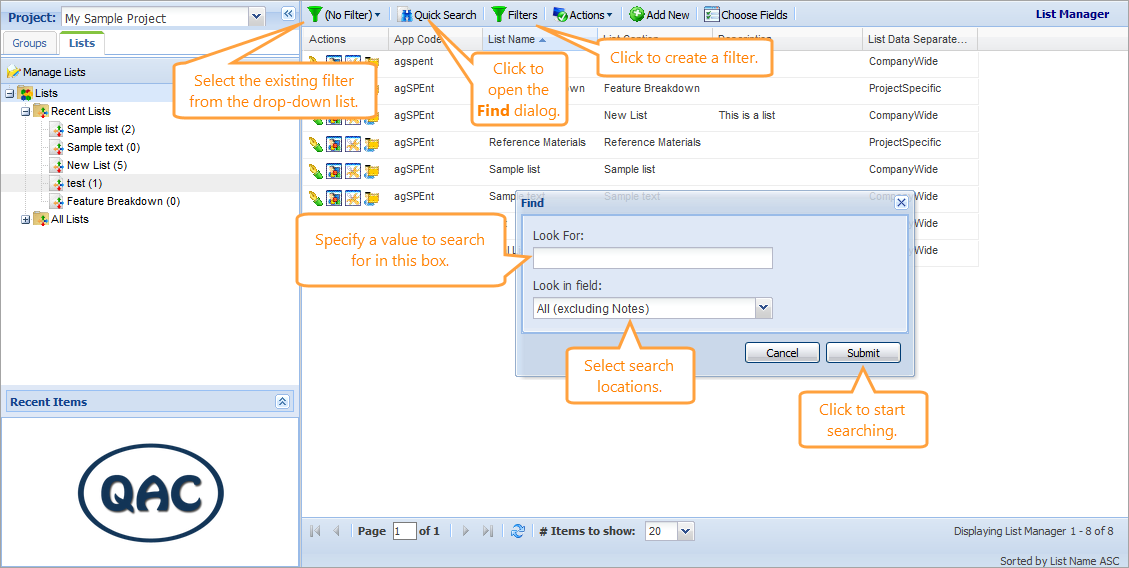Open the Actions dropdown menu
The image size is (1129, 568).
[583, 14]
